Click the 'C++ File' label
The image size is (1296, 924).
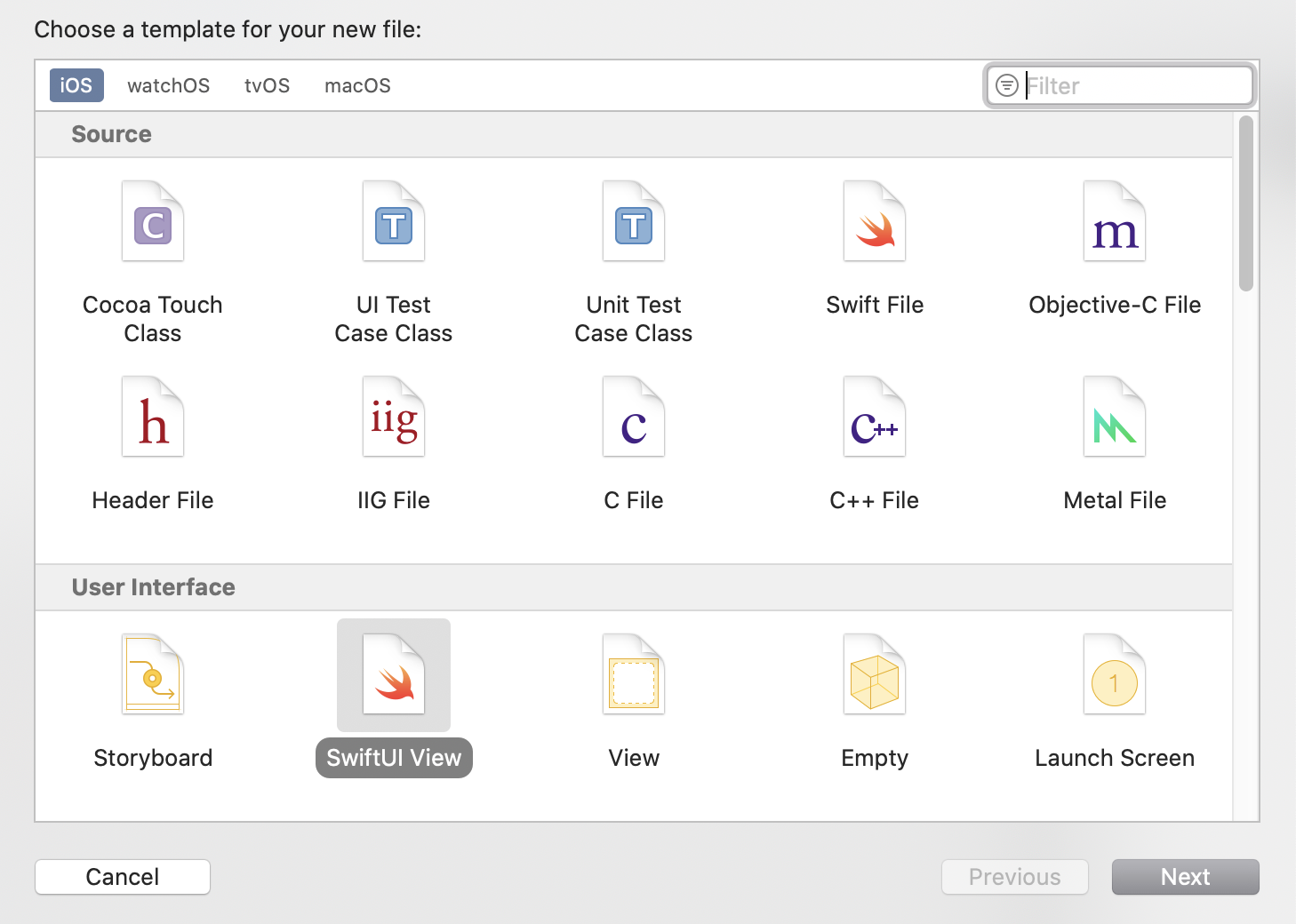(875, 500)
